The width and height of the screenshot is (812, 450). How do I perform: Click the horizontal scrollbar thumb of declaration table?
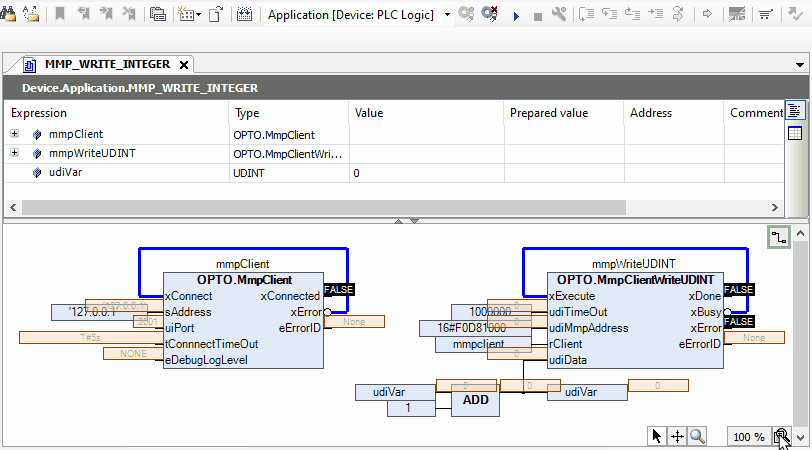coord(324,208)
